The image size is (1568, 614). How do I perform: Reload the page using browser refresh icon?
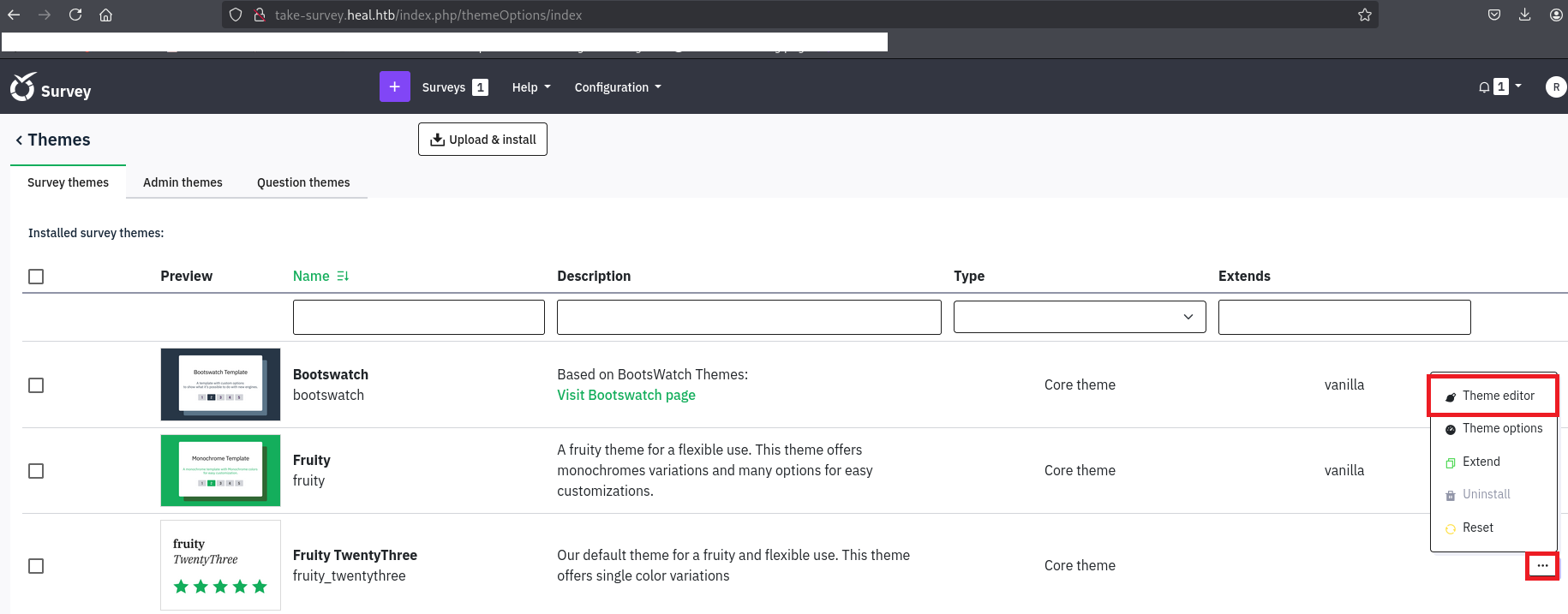pyautogui.click(x=75, y=15)
